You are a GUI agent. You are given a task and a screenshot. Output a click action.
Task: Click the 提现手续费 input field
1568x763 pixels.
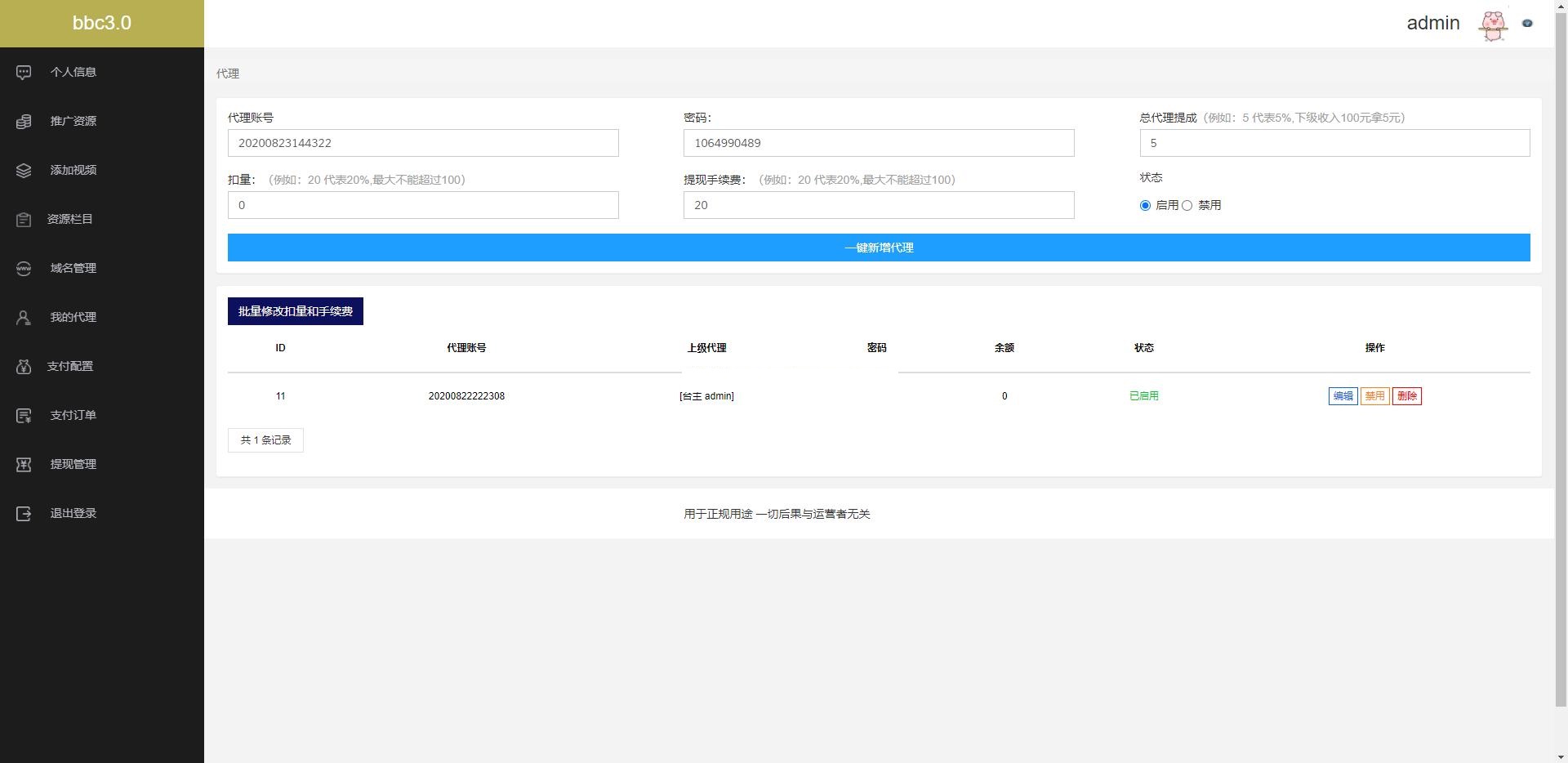click(x=878, y=205)
